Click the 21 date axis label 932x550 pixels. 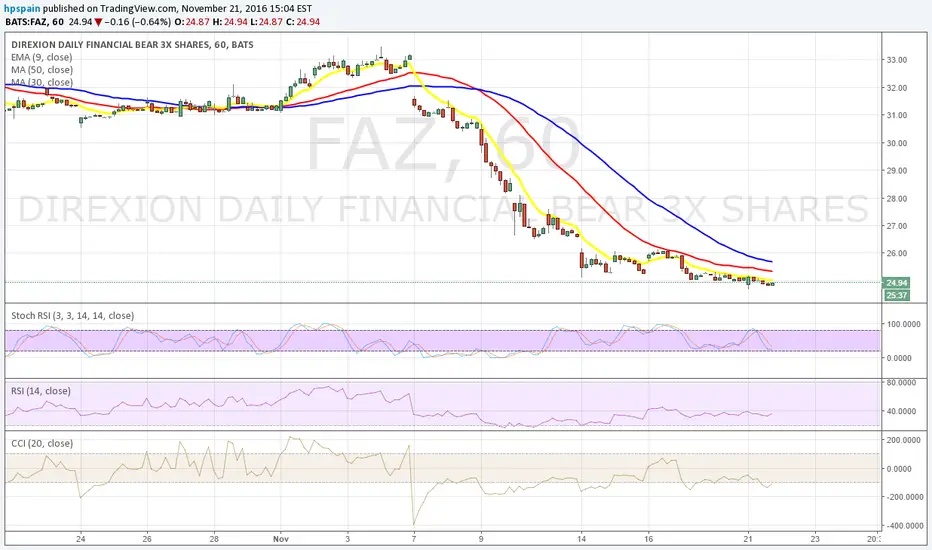point(748,539)
